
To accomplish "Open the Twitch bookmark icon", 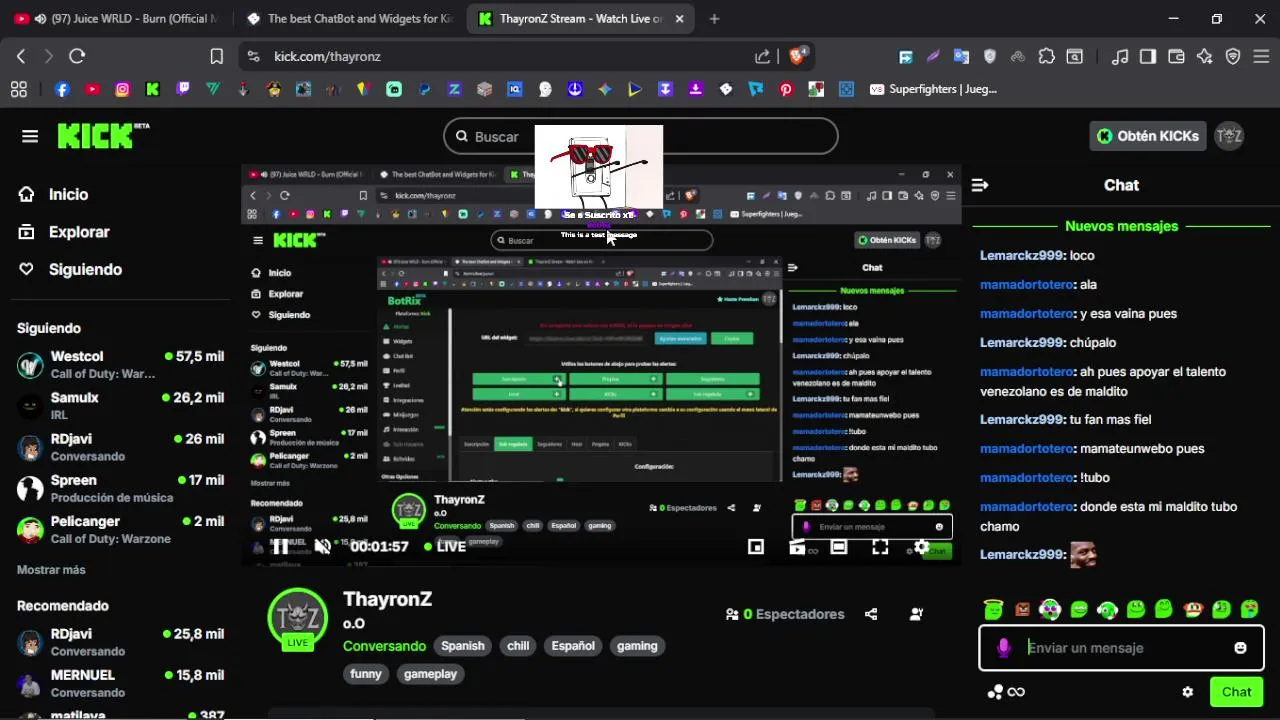I will tap(182, 89).
